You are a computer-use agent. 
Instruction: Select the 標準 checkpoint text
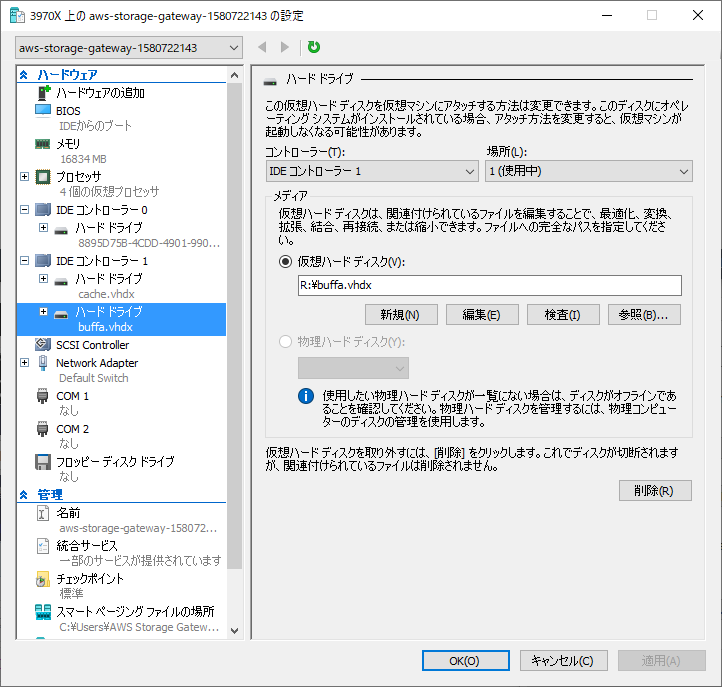(x=71, y=594)
